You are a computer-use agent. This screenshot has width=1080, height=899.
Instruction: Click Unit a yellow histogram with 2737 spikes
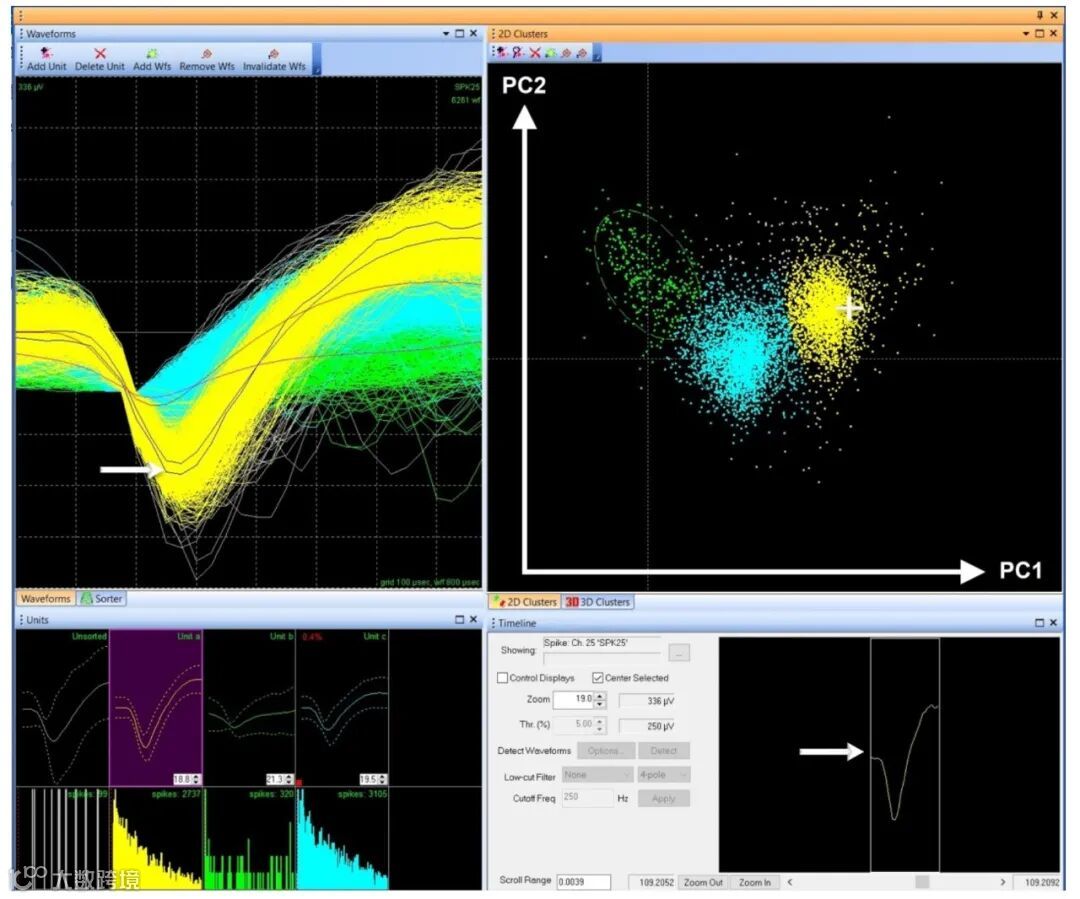(156, 838)
